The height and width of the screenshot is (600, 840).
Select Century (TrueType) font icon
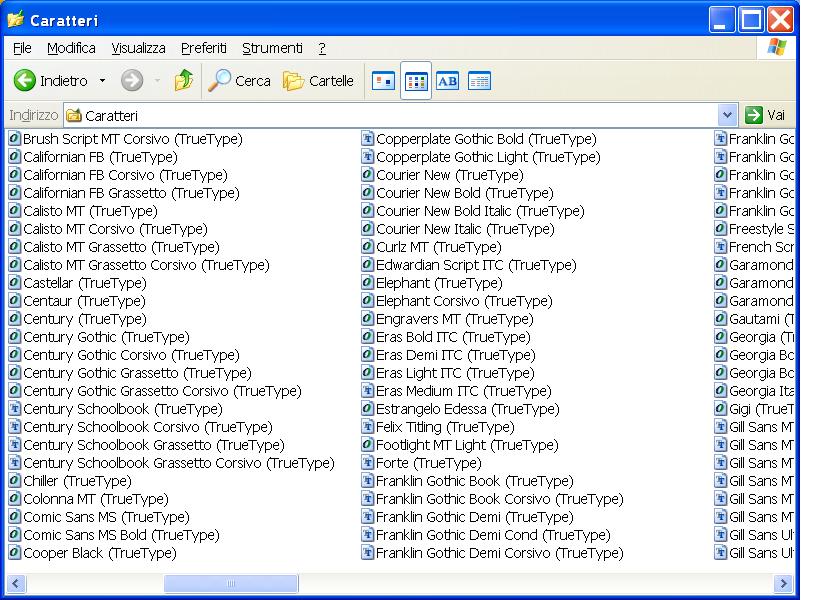(x=14, y=319)
